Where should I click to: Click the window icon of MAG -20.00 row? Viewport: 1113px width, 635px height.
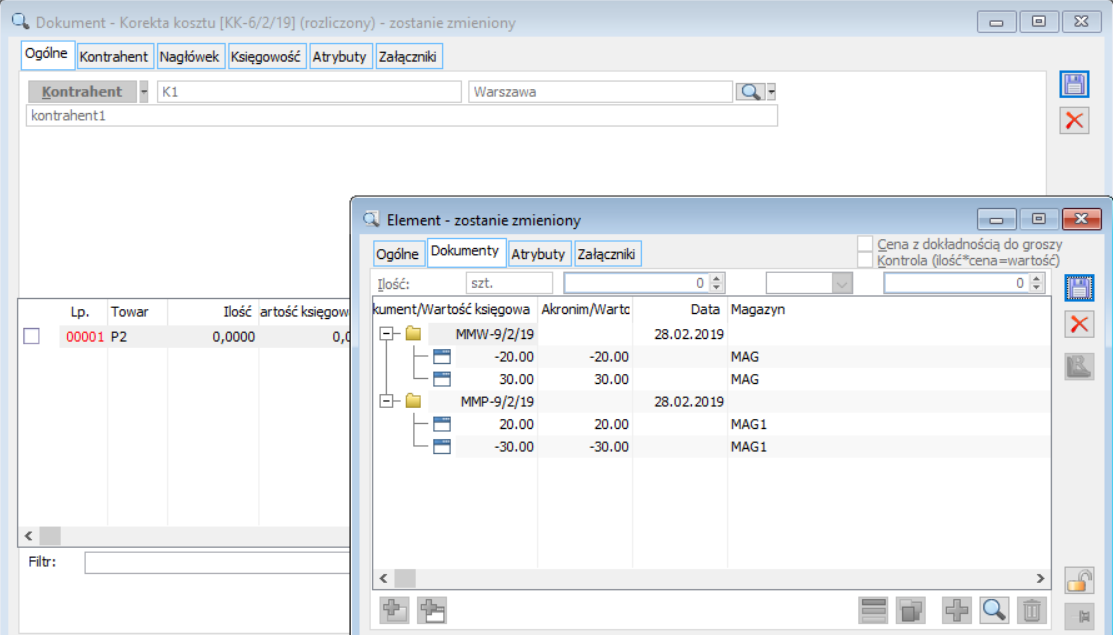[442, 356]
